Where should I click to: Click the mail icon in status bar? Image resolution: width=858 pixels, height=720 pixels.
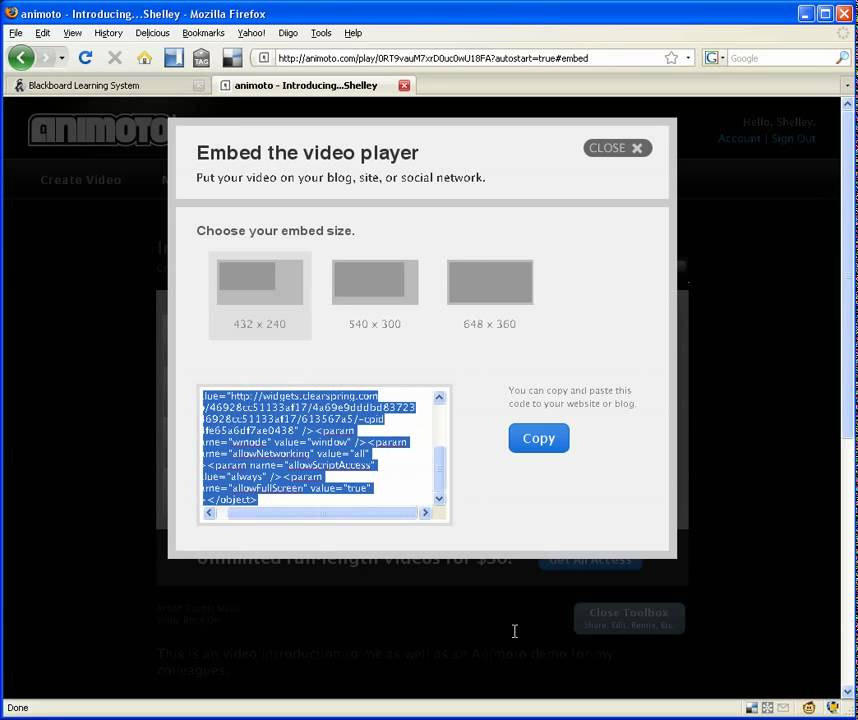click(x=783, y=708)
